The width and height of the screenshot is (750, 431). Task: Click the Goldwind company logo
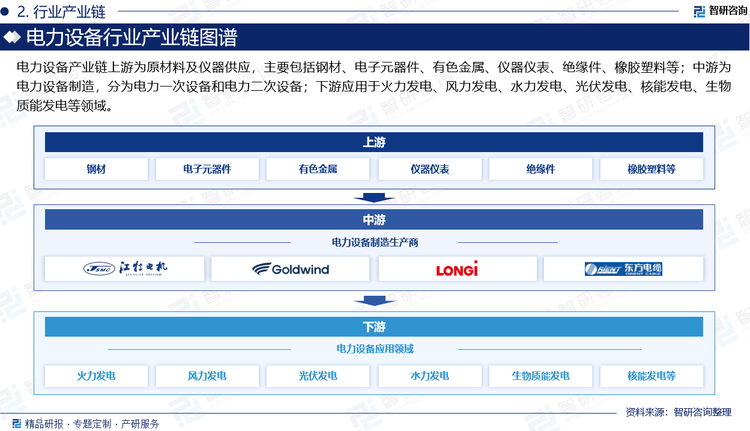[x=290, y=269]
